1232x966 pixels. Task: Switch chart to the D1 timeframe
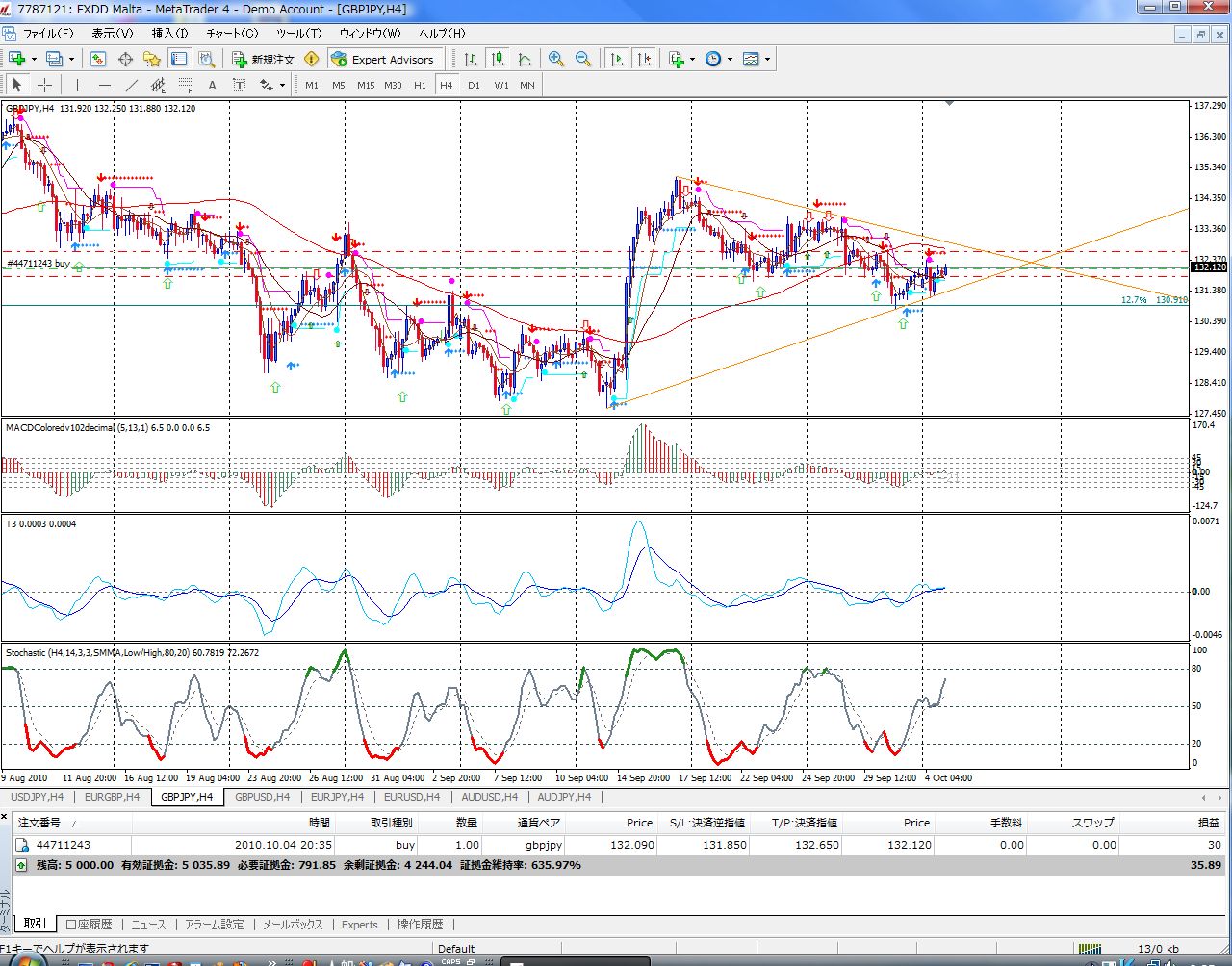pos(474,85)
